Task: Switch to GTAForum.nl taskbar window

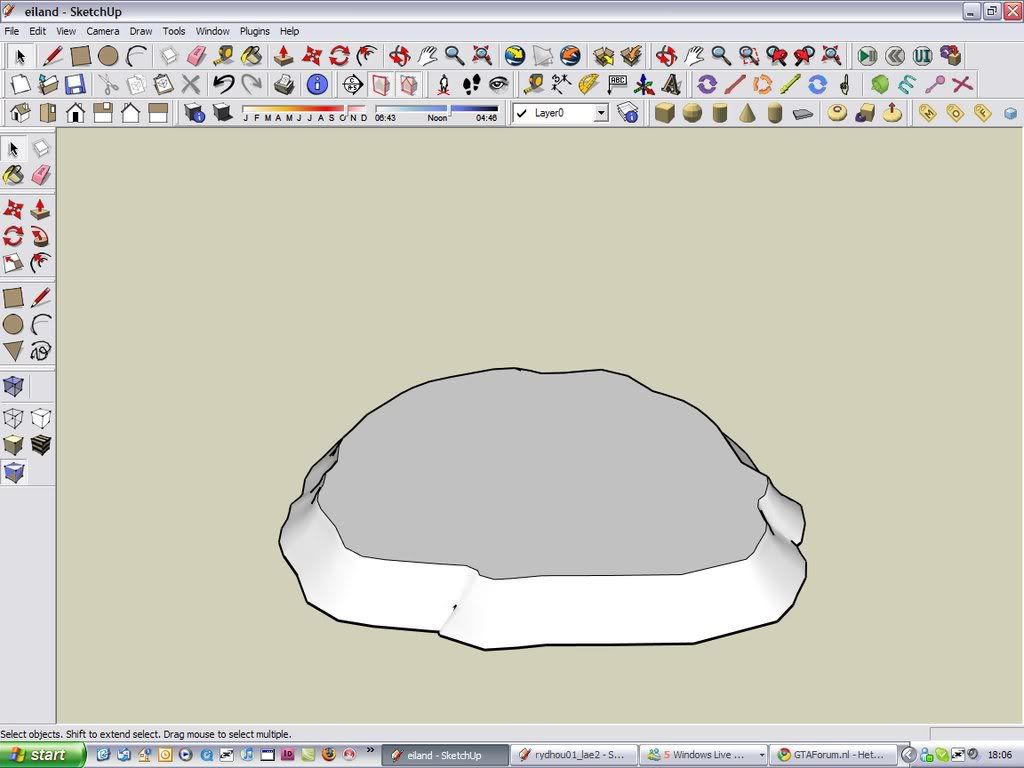Action: pos(833,755)
